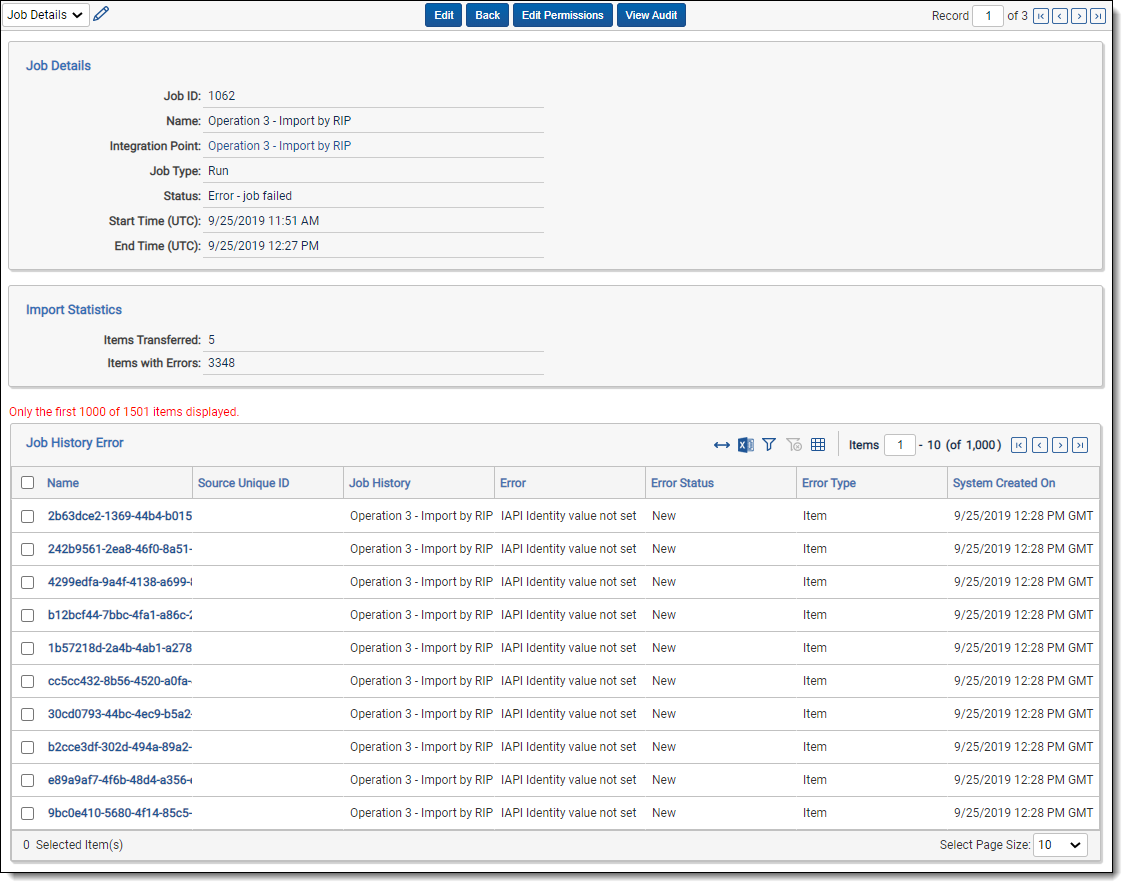Viewport: 1128px width, 888px height.
Task: Go to last page of error items
Action: pos(1080,446)
